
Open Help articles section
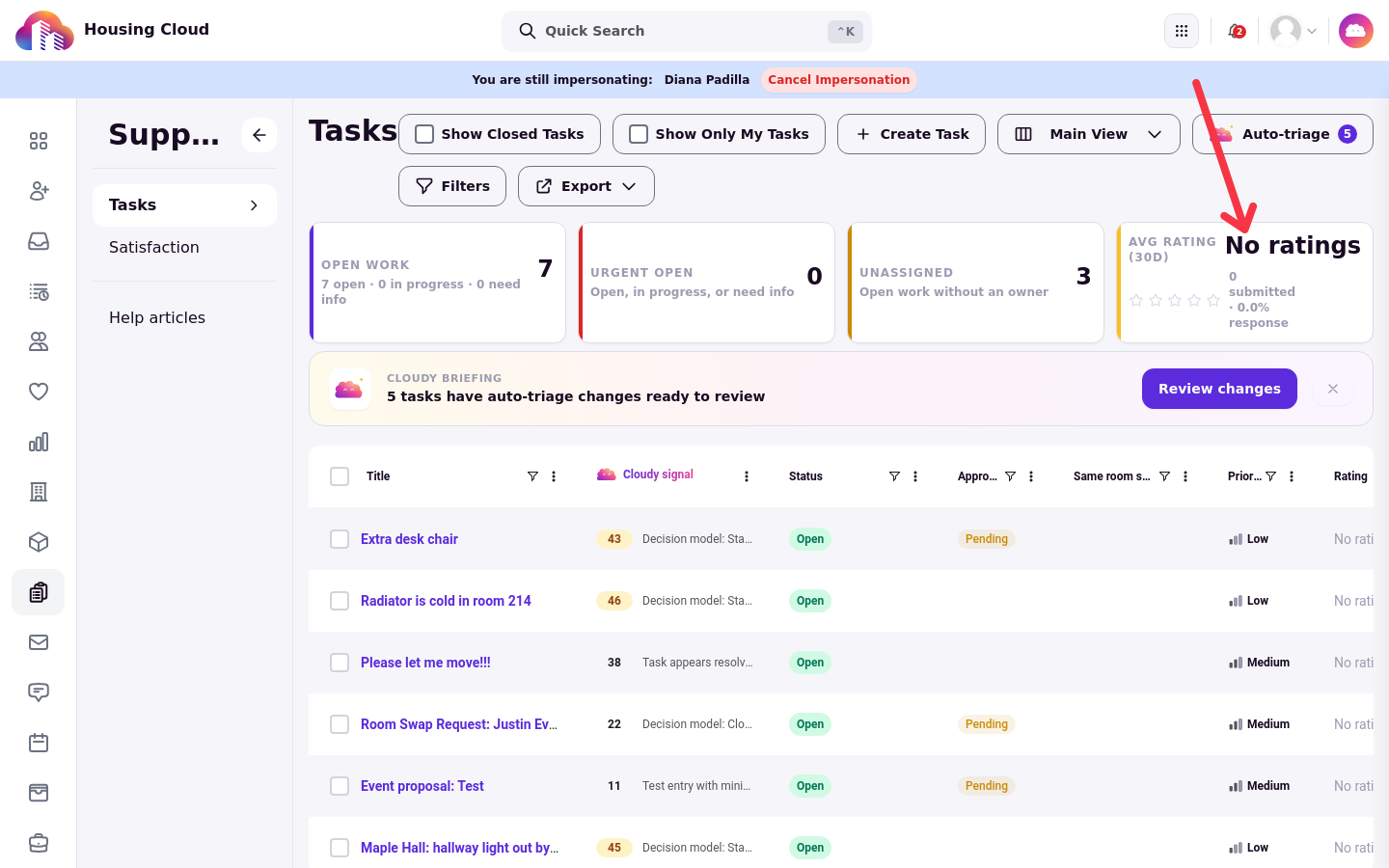tap(157, 318)
